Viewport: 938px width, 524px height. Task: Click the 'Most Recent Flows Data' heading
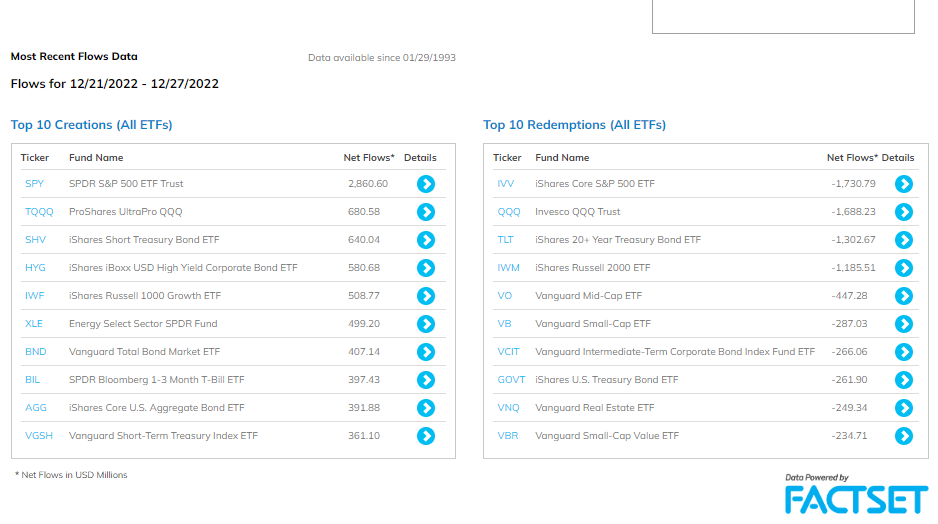(x=74, y=56)
